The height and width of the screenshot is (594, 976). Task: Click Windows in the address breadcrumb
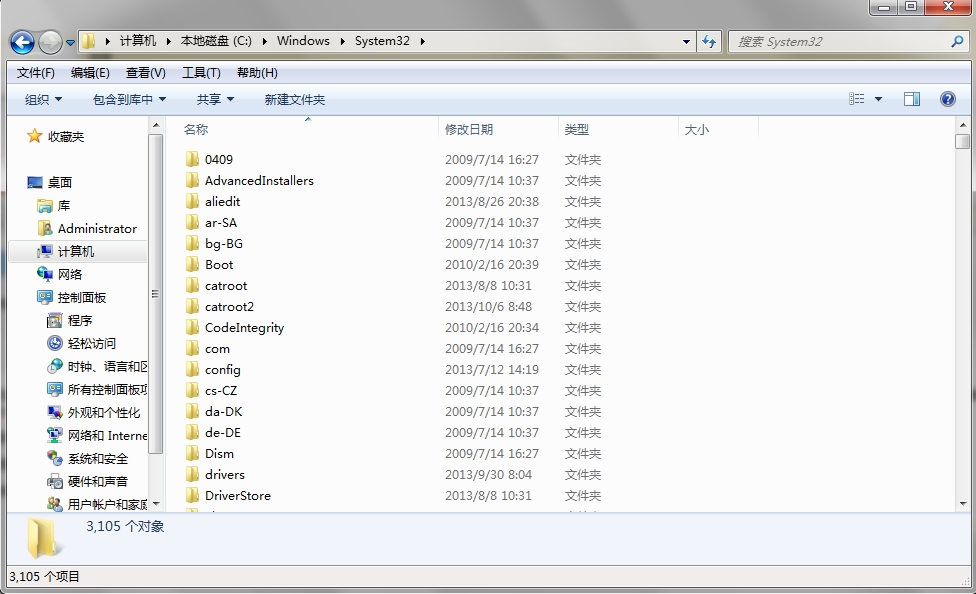[303, 41]
